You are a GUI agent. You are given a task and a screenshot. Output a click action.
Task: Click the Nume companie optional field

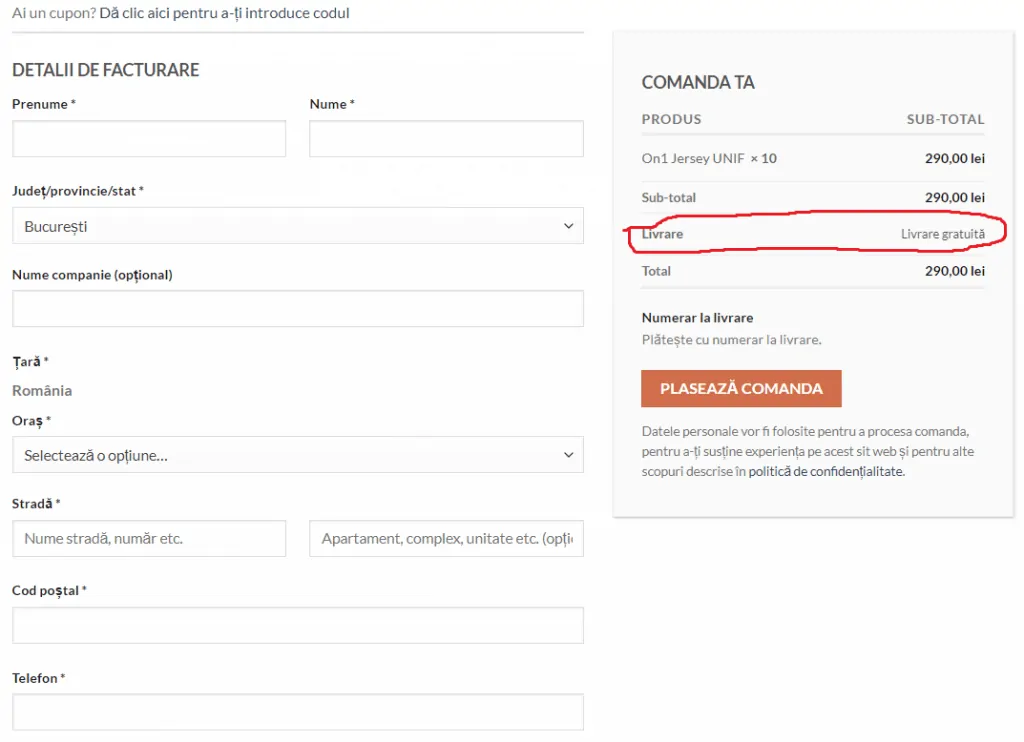298,308
